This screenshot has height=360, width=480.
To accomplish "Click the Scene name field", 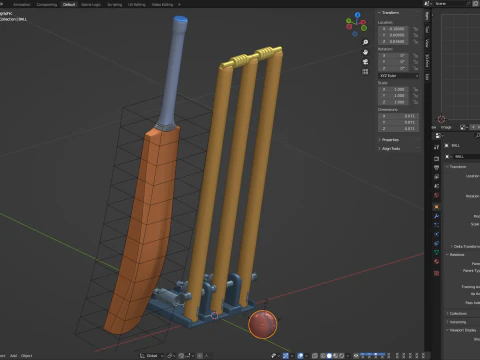I will pos(452,3).
